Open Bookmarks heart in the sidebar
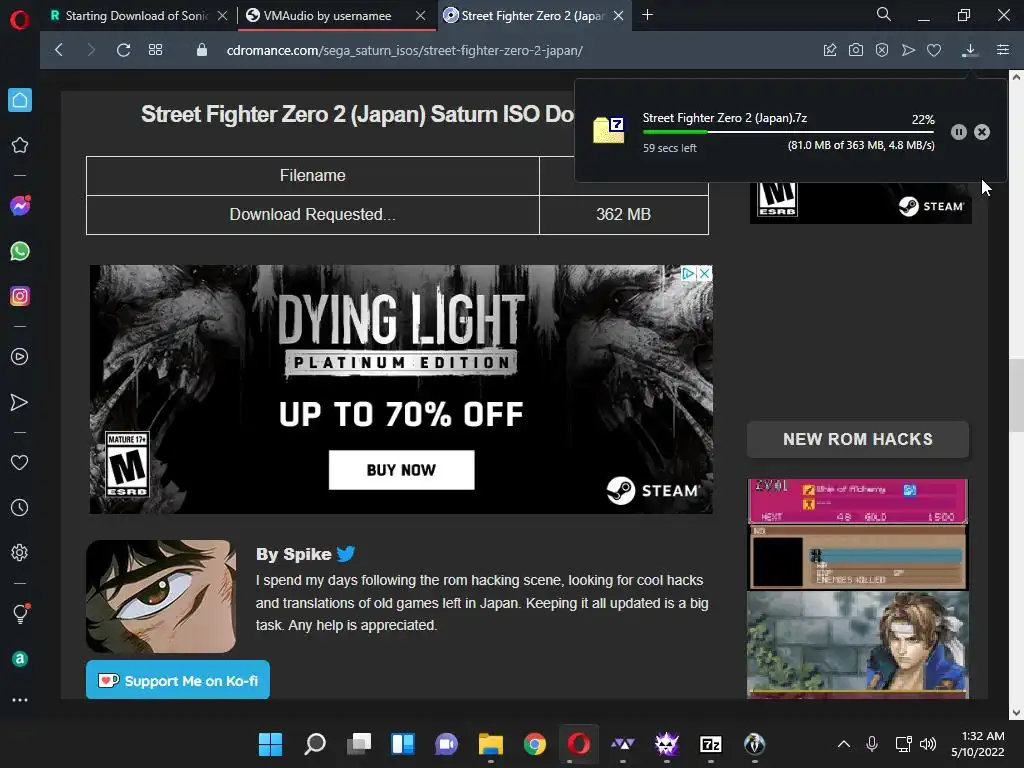1024x768 pixels. [x=20, y=462]
